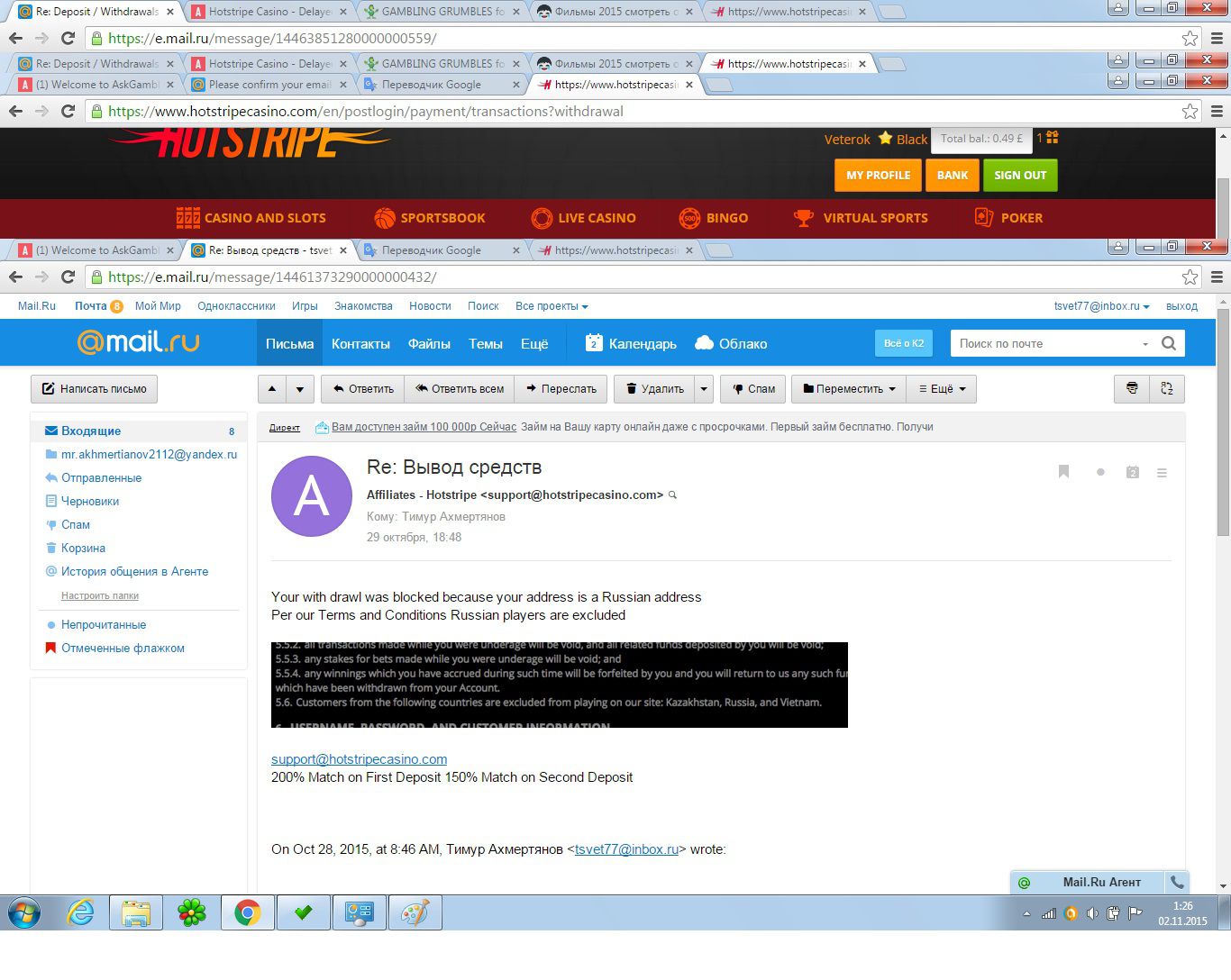Open the dropdown arrow next to Удалить
1231x980 pixels.
(x=704, y=389)
